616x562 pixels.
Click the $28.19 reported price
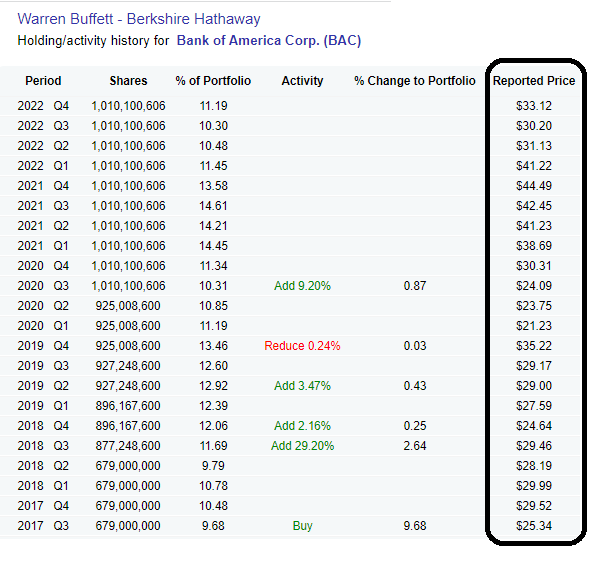click(x=534, y=466)
